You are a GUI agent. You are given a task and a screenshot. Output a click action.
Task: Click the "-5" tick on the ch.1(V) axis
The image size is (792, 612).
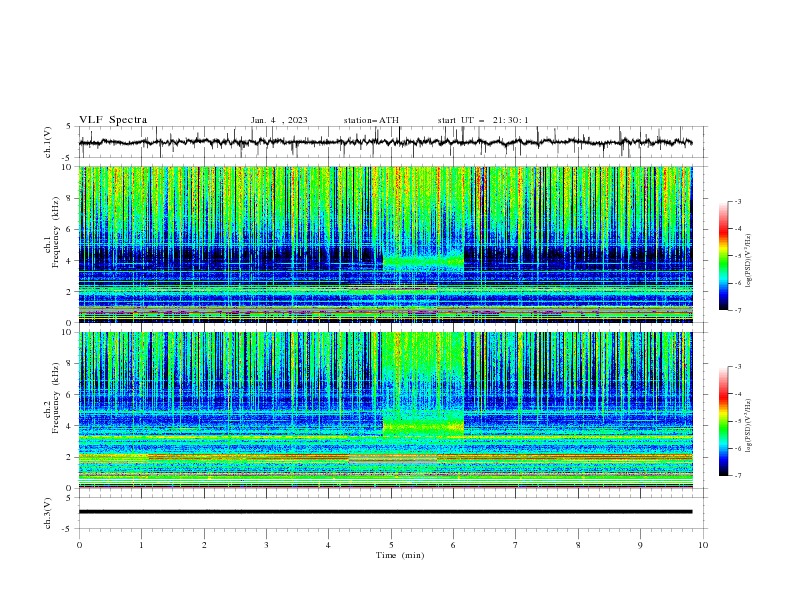point(67,158)
